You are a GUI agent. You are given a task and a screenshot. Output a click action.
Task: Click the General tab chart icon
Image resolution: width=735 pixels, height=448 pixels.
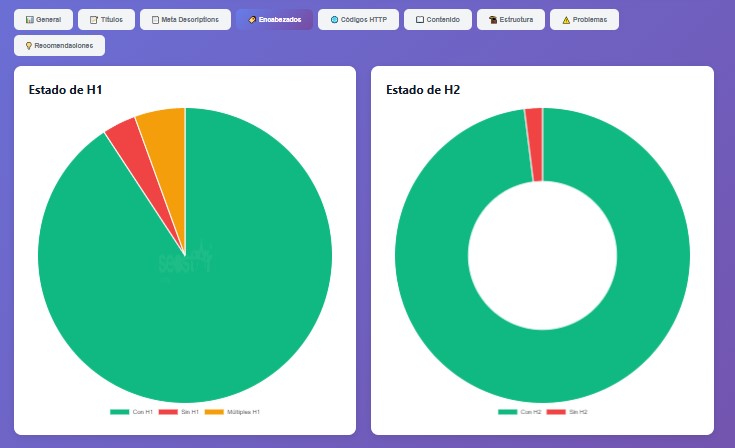[30, 20]
